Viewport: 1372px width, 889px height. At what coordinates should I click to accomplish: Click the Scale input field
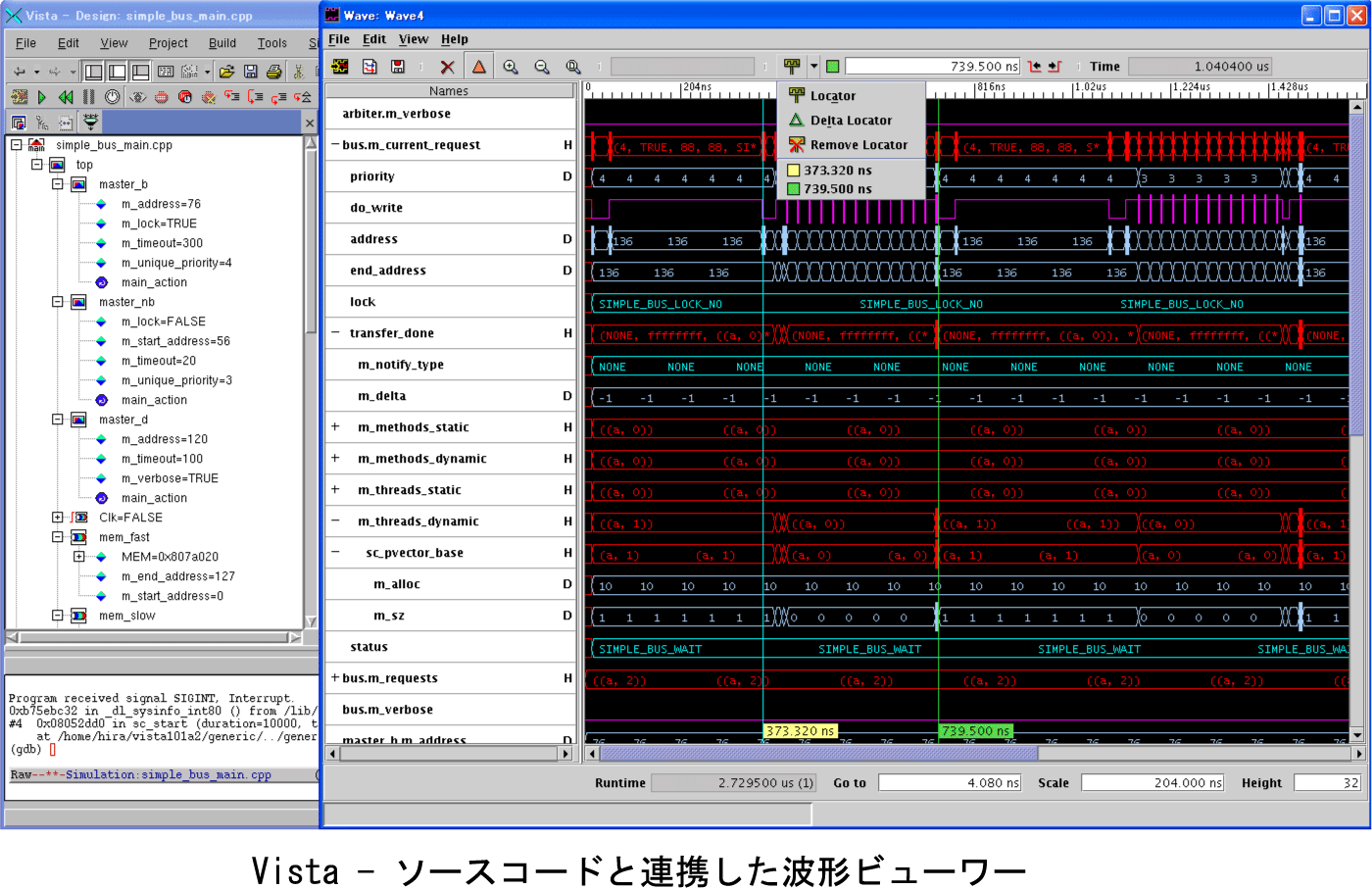[x=1152, y=782]
